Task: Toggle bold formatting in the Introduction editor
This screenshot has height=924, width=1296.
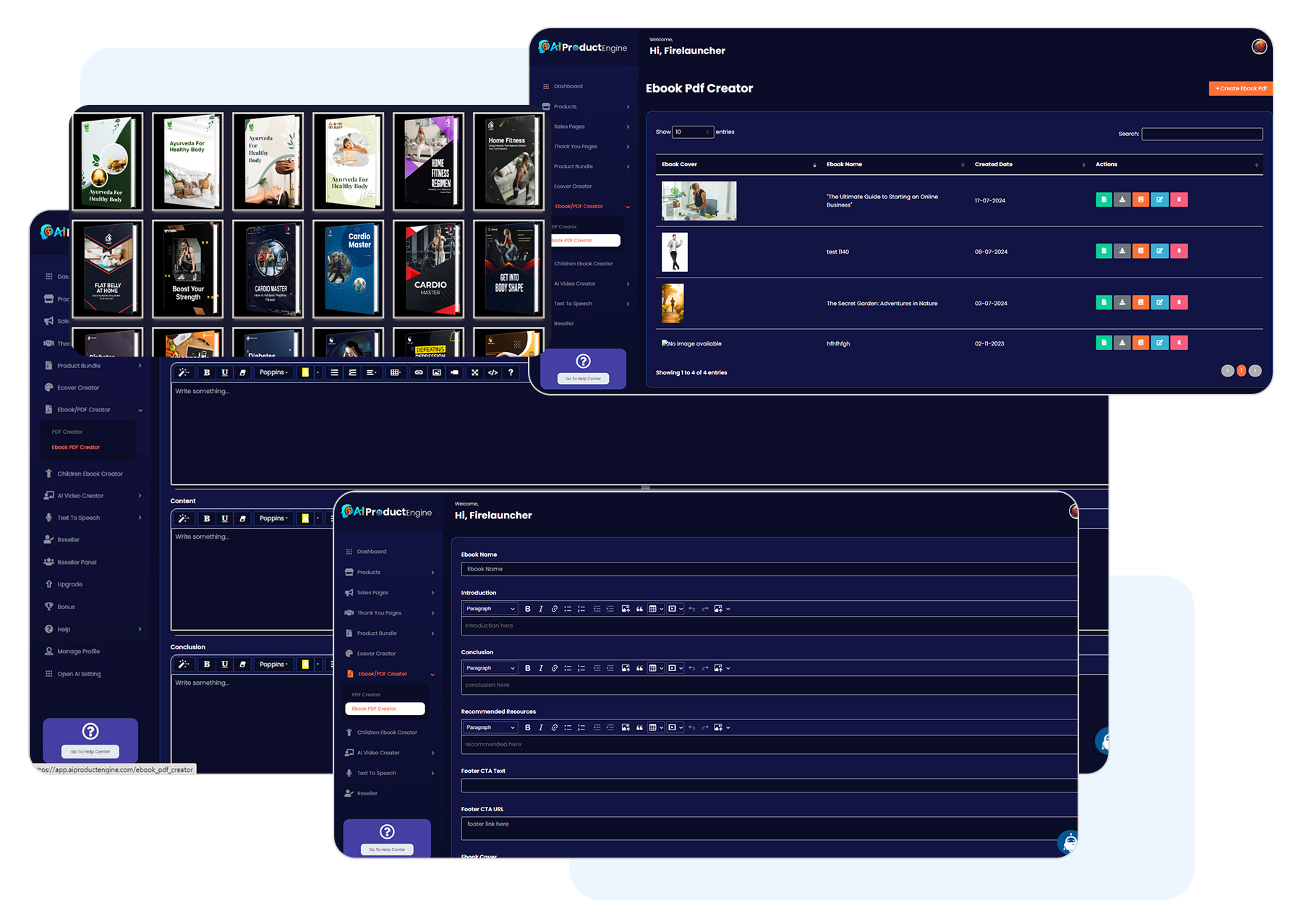Action: click(527, 609)
